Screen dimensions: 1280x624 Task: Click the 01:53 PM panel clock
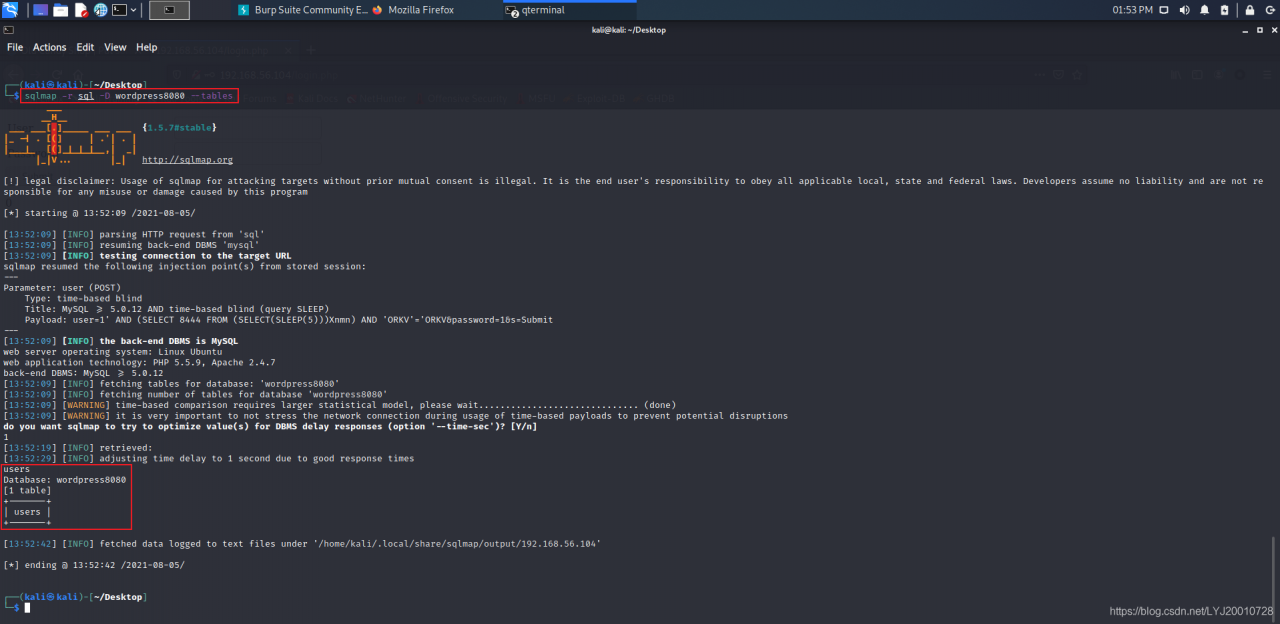click(1132, 10)
